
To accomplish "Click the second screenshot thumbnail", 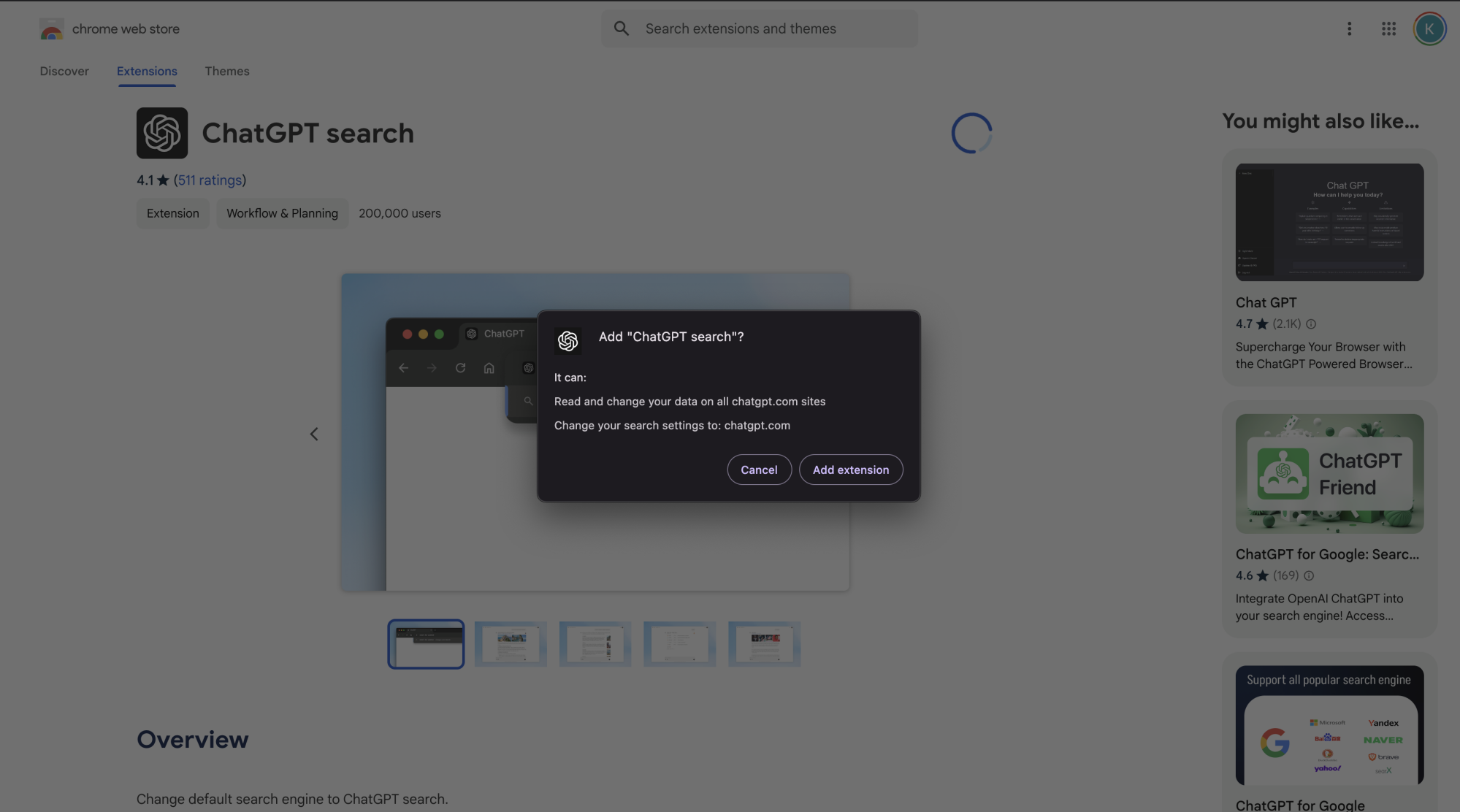I will click(x=510, y=643).
